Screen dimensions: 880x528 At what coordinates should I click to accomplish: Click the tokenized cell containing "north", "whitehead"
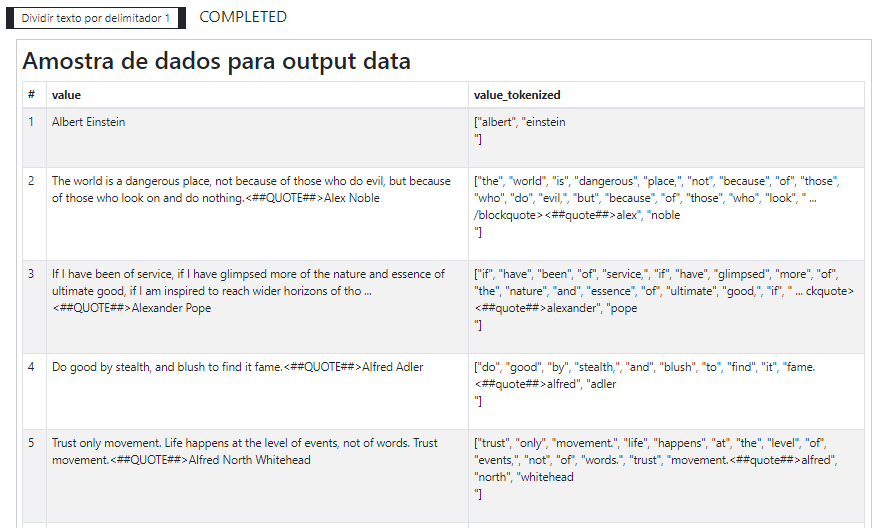[x=666, y=476]
